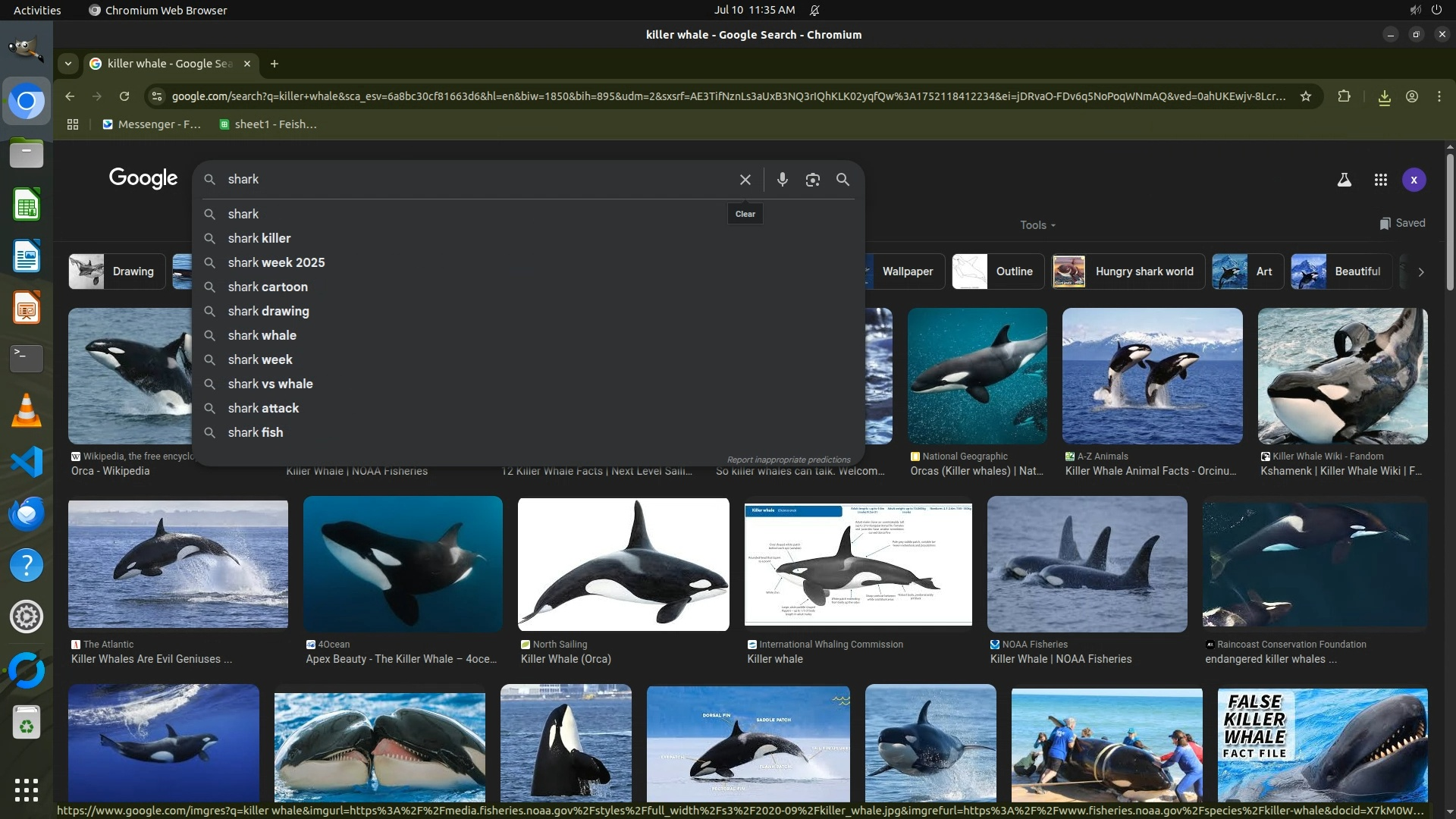
Task: Open Chromium extensions puzzle icon
Action: tap(1344, 96)
